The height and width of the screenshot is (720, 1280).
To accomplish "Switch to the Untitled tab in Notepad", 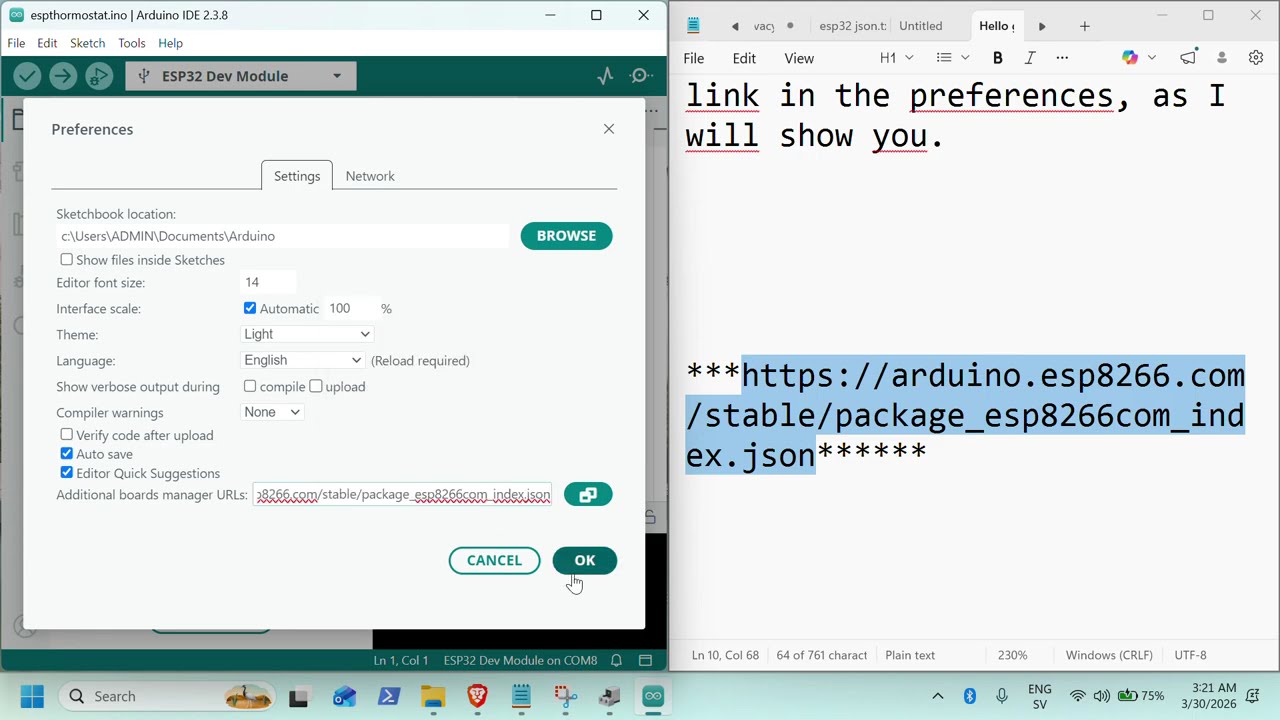I will coord(920,26).
